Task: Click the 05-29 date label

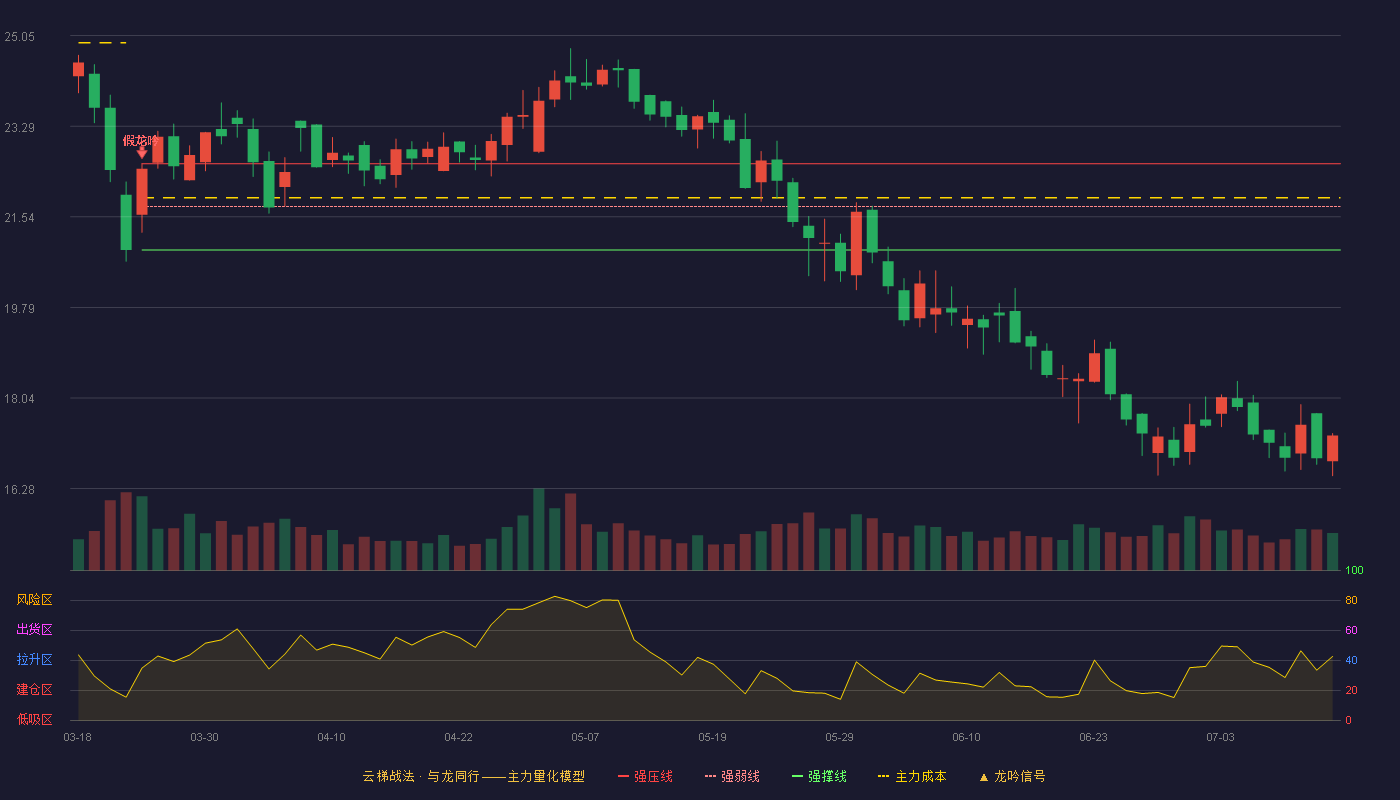Action: point(839,737)
